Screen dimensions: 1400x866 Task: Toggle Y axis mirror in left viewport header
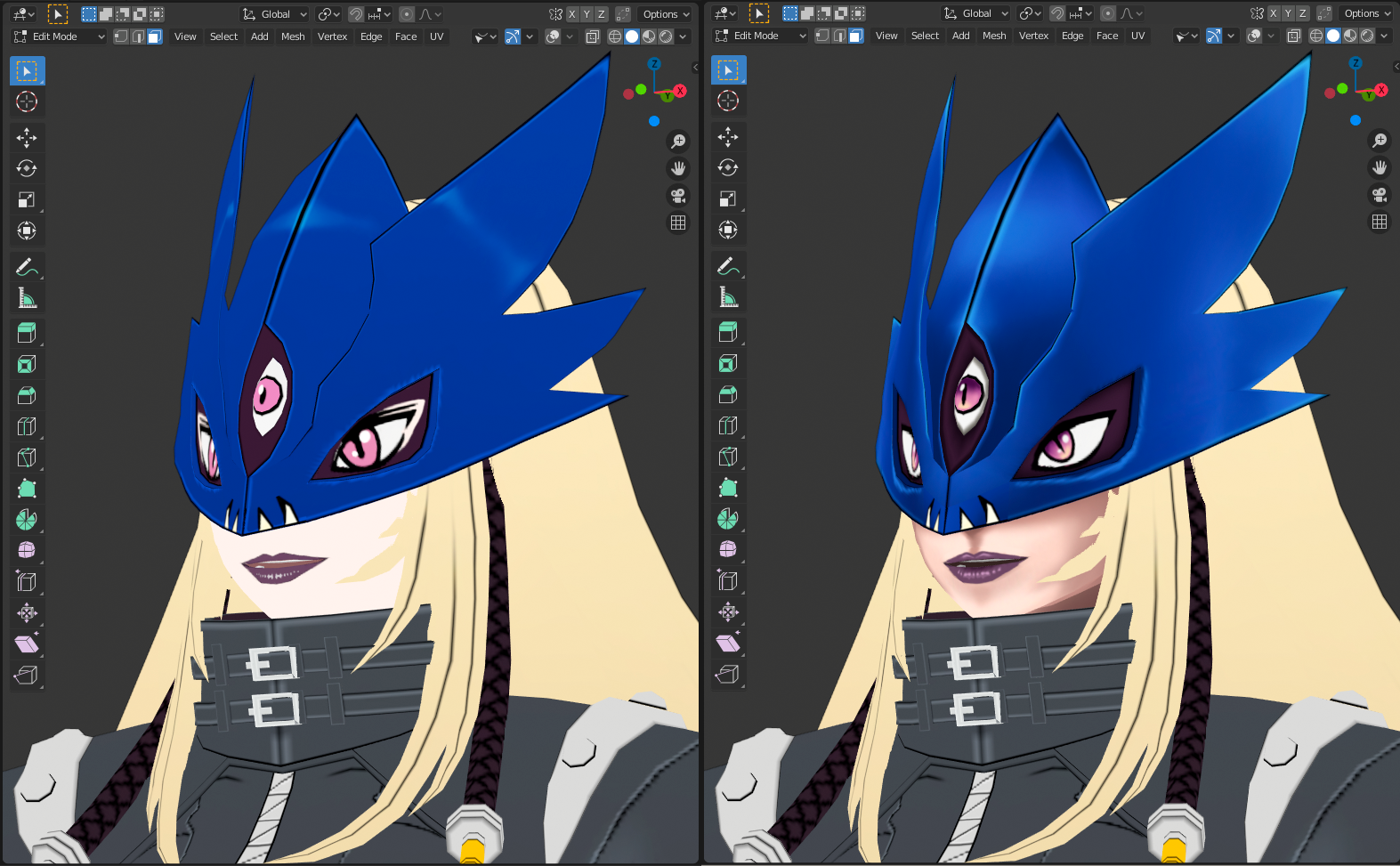[x=587, y=14]
